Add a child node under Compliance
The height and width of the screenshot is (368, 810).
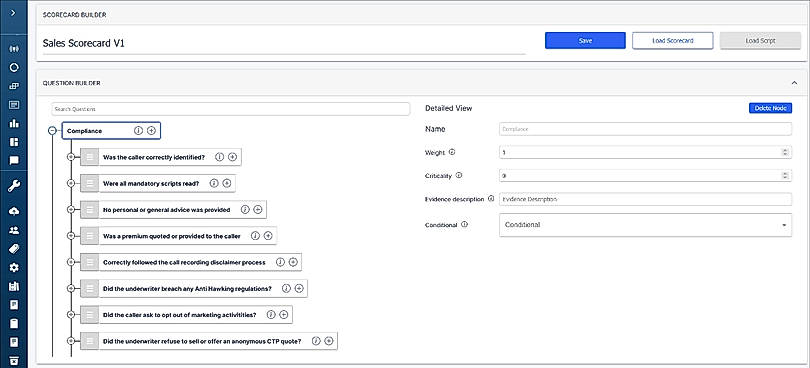coord(151,131)
